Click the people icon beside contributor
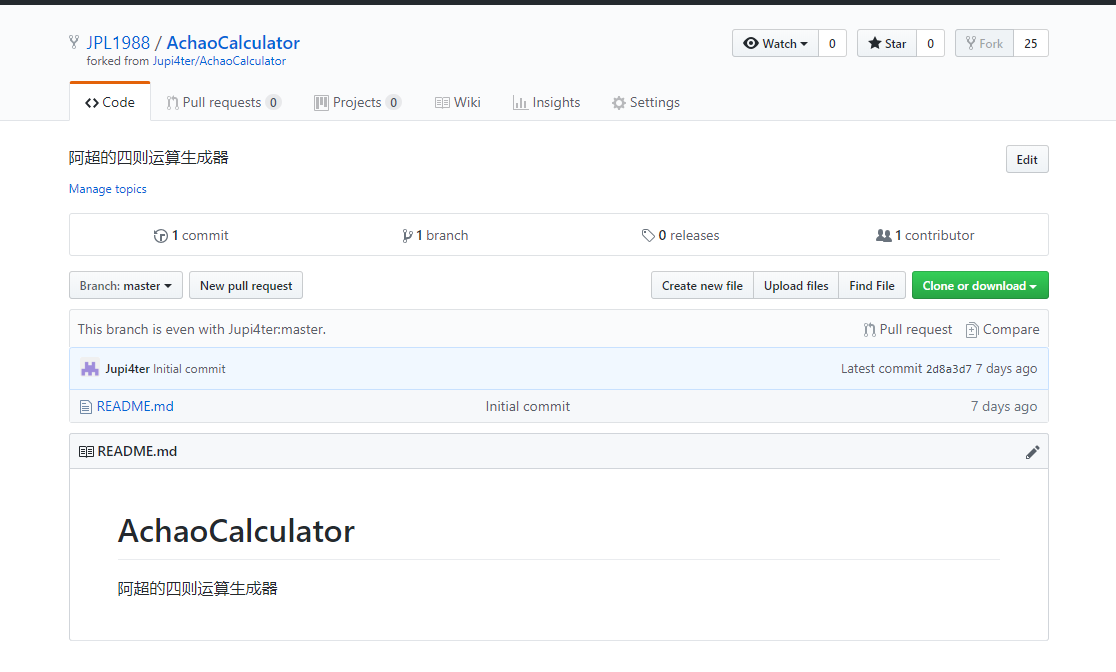 click(x=883, y=236)
